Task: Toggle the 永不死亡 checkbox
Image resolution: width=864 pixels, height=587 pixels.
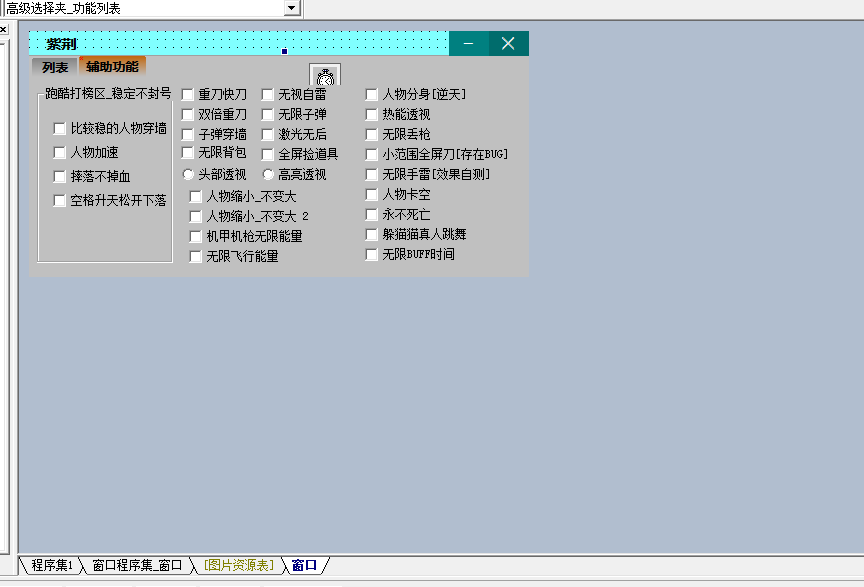Action: [372, 214]
